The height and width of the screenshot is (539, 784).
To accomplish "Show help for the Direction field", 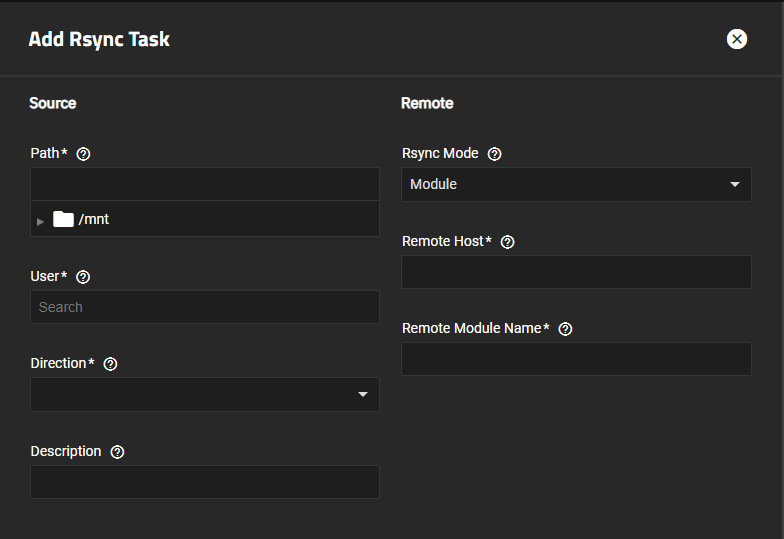I will (x=110, y=364).
